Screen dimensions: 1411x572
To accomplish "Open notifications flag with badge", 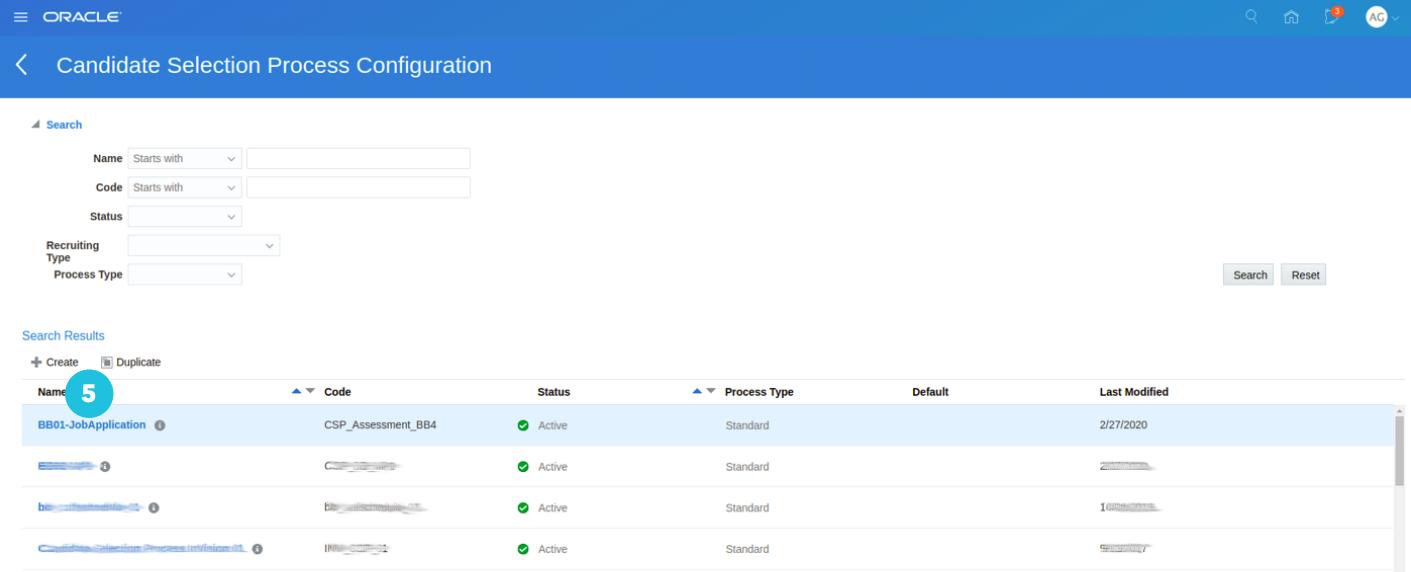I will (x=1332, y=16).
